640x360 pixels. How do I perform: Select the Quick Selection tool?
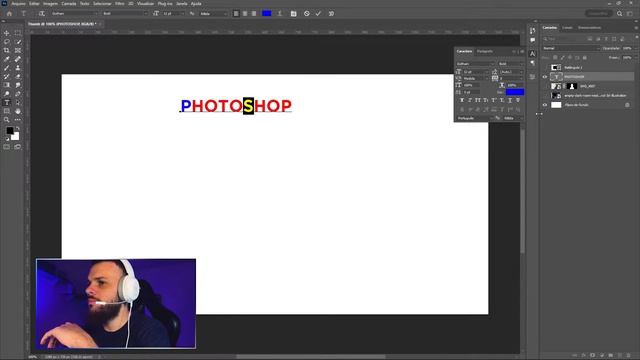(x=18, y=42)
